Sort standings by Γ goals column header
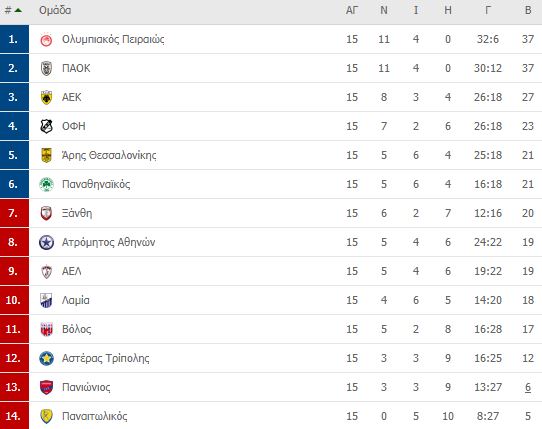Viewport: 542px width, 429px height. point(488,10)
